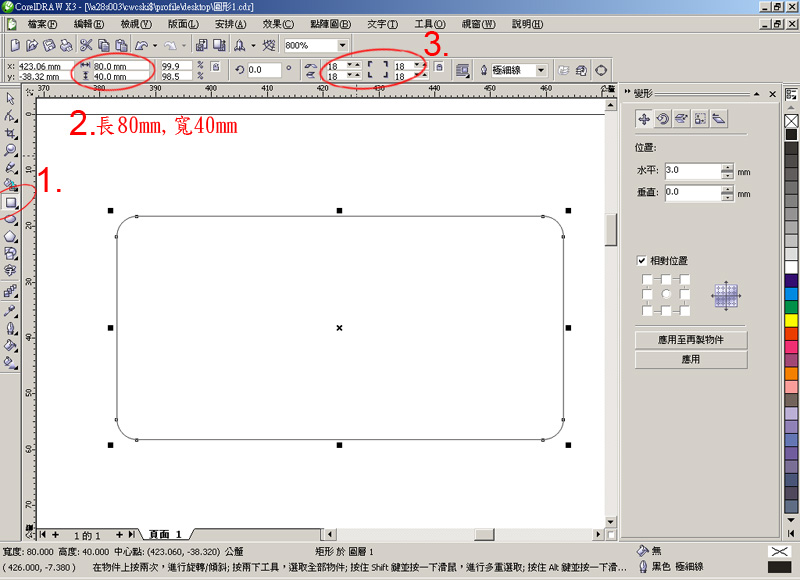Open the 文字(T) menu
Image resolution: width=800 pixels, height=580 pixels.
click(382, 24)
